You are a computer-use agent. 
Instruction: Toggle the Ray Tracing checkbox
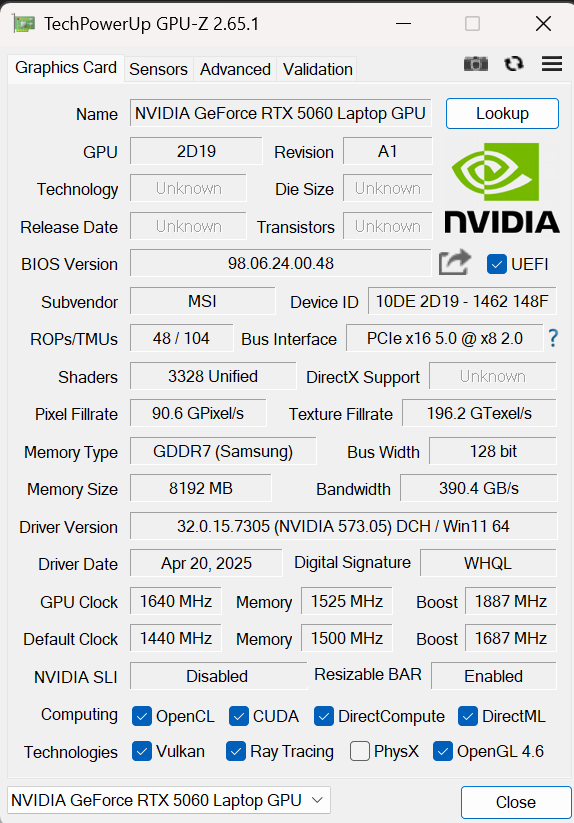point(236,751)
